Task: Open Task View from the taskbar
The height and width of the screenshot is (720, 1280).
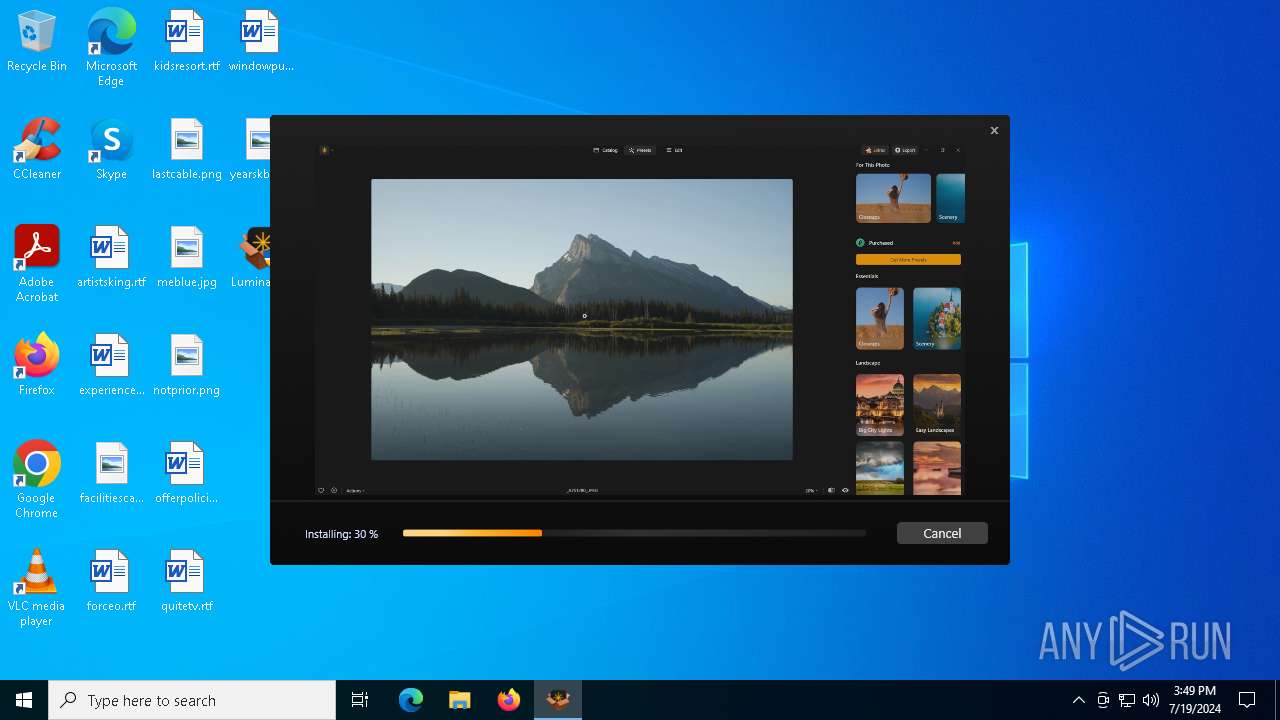Action: pos(360,700)
